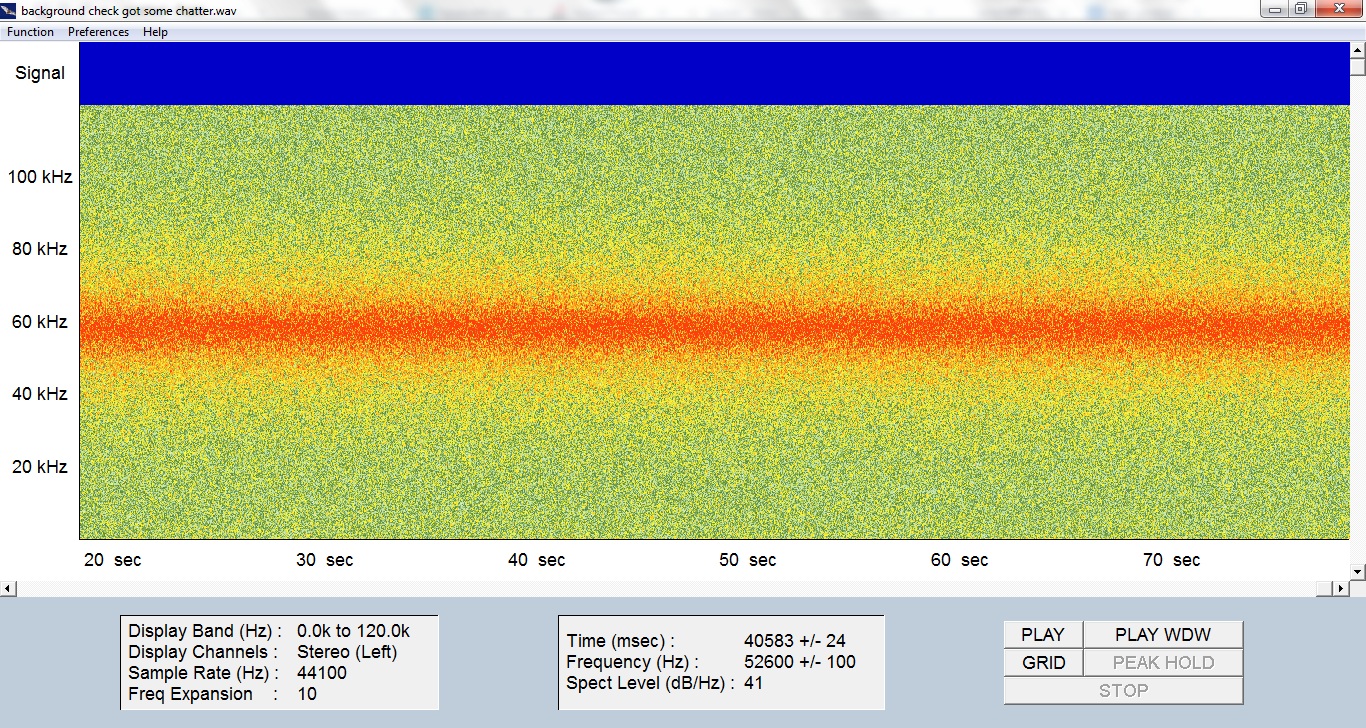Click the horizontal scrollbar right arrow

click(x=1341, y=589)
